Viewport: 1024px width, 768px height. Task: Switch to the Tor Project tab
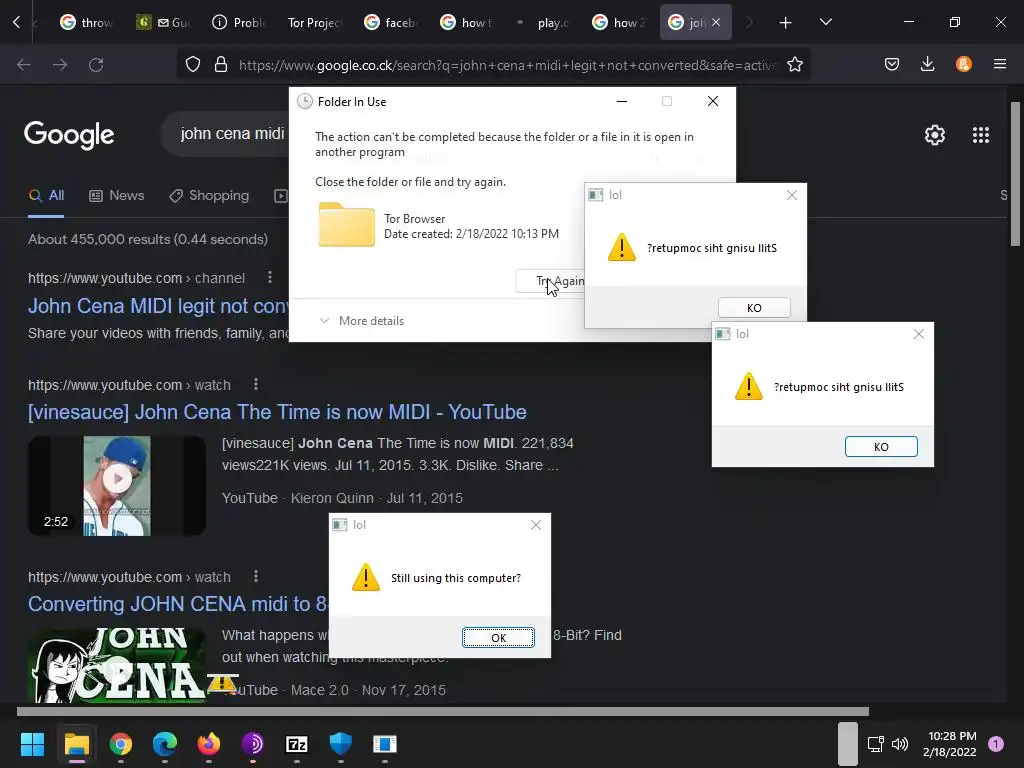click(x=315, y=23)
